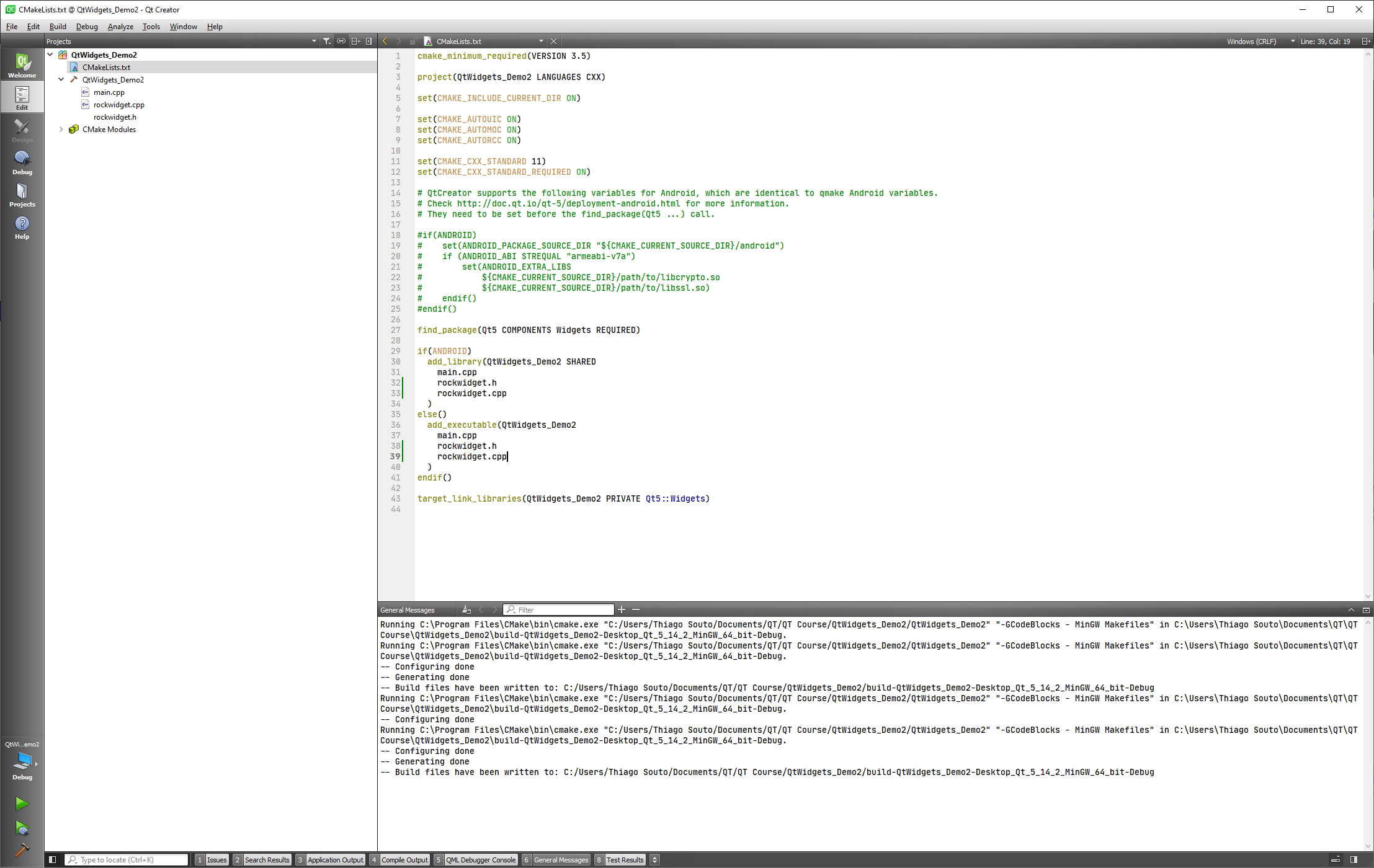
Task: Open the File menu
Action: (x=12, y=27)
